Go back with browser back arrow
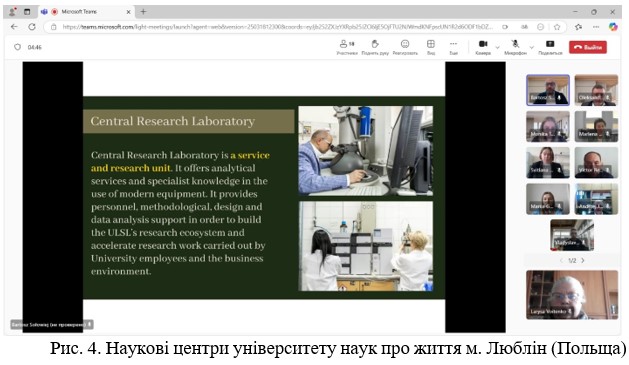Viewport: 629px width, 365px height. pyautogui.click(x=14, y=27)
